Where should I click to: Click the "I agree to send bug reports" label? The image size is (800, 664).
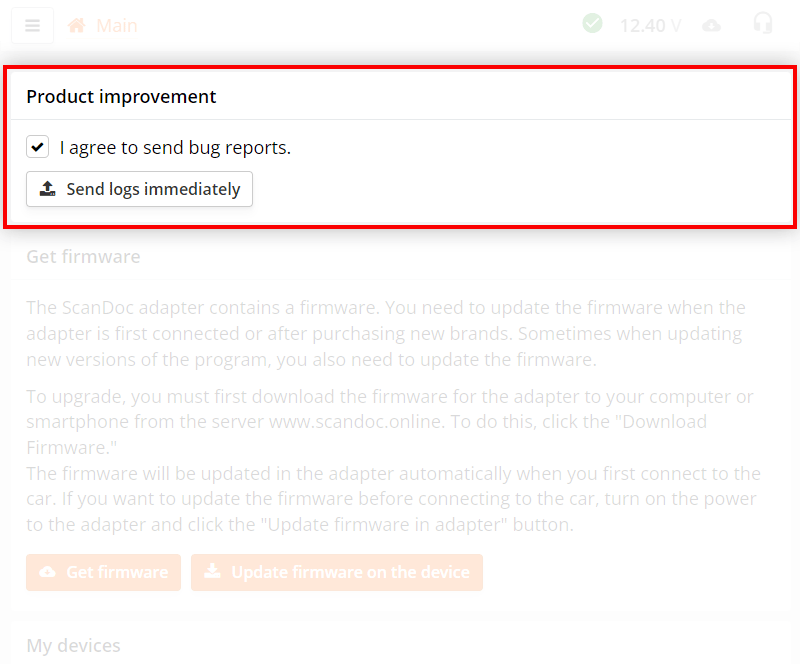click(175, 148)
